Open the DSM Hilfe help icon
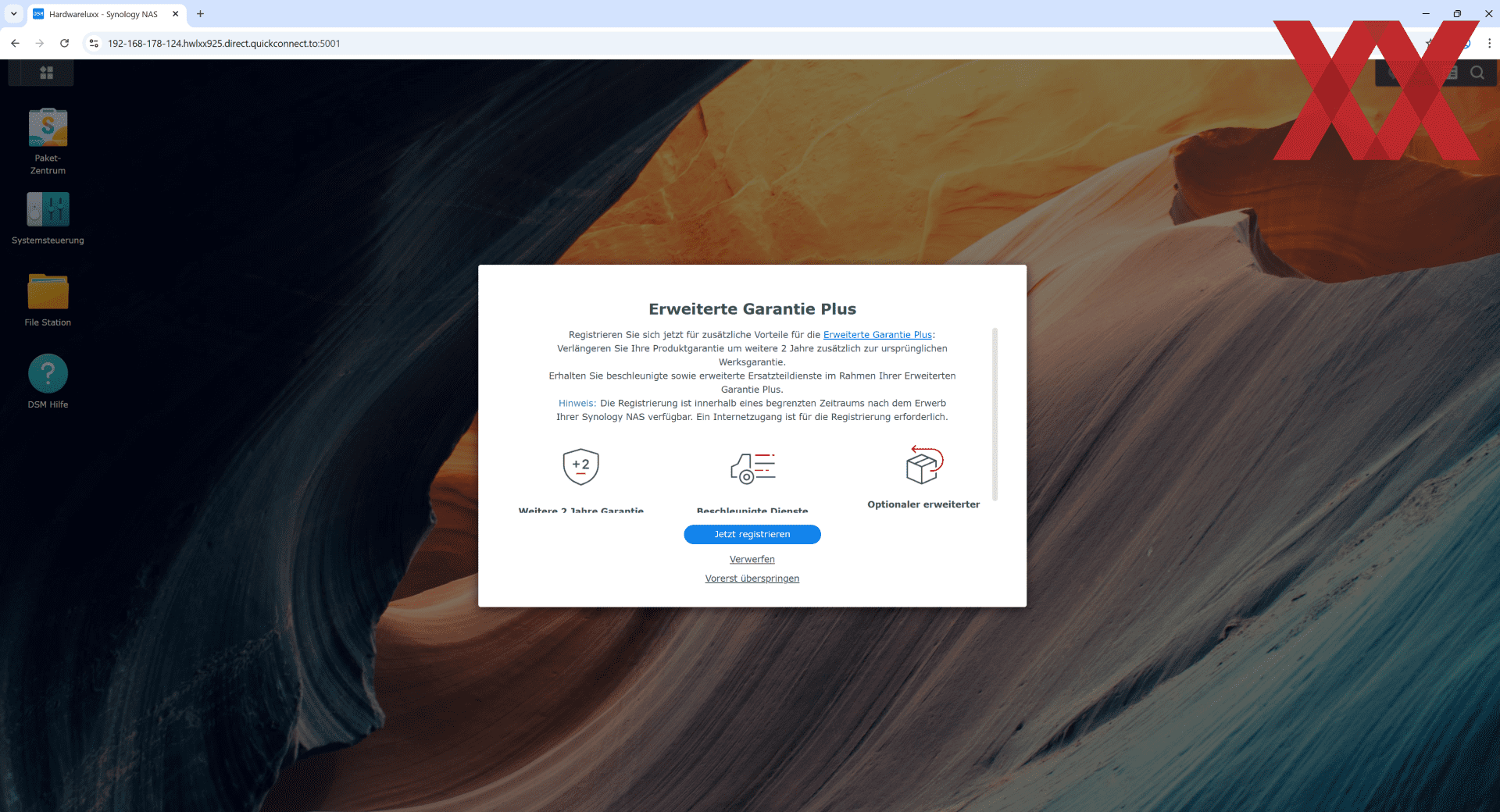1500x812 pixels. pyautogui.click(x=48, y=382)
